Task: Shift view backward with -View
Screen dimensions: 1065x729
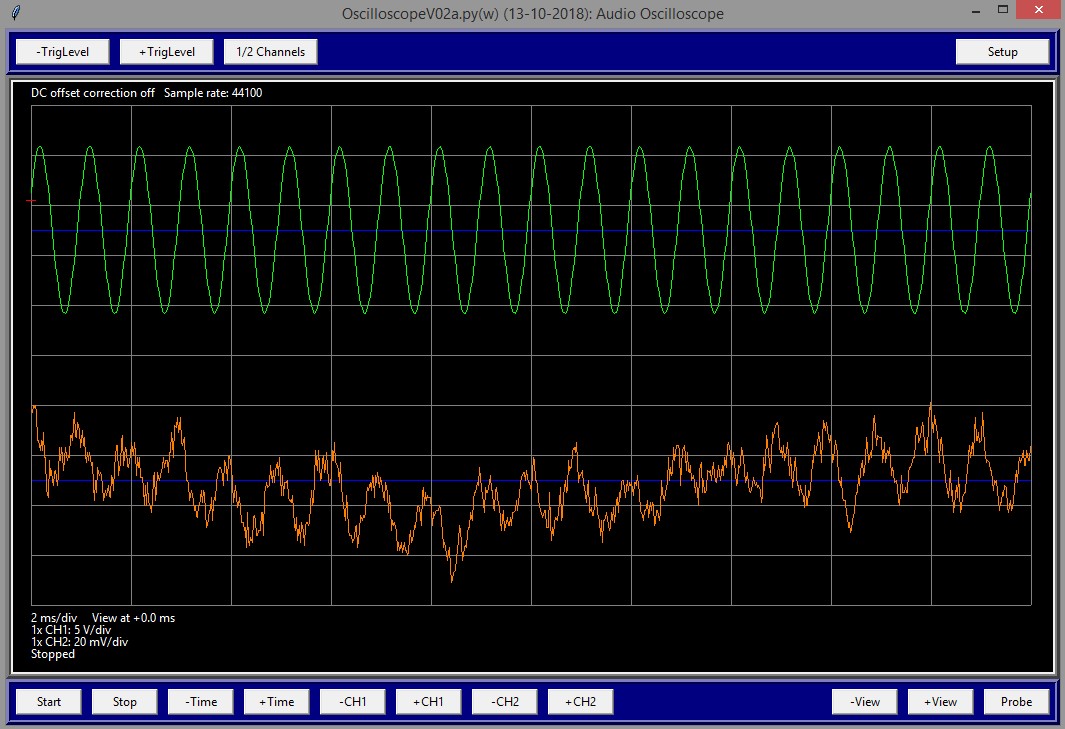Action: (x=865, y=701)
